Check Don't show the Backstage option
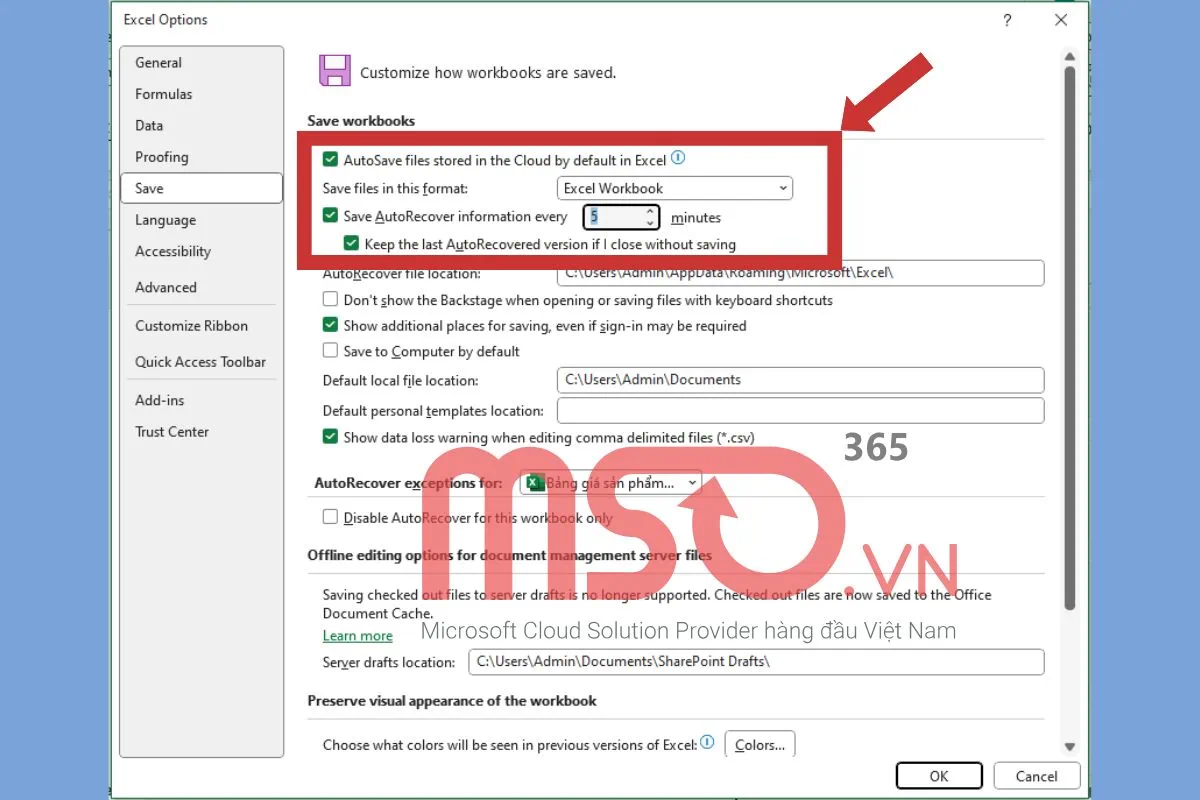 tap(330, 300)
